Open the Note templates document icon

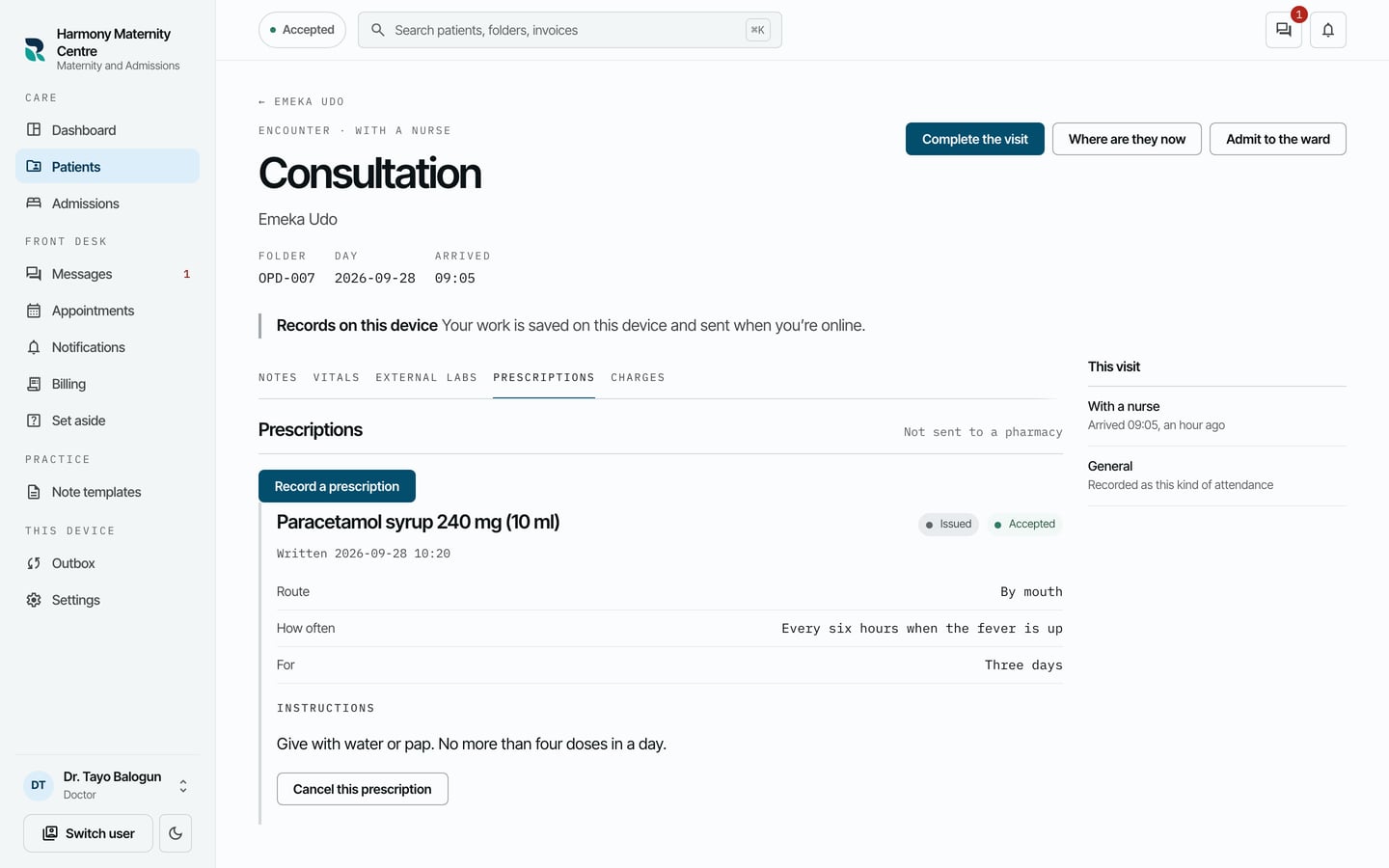pyautogui.click(x=34, y=492)
